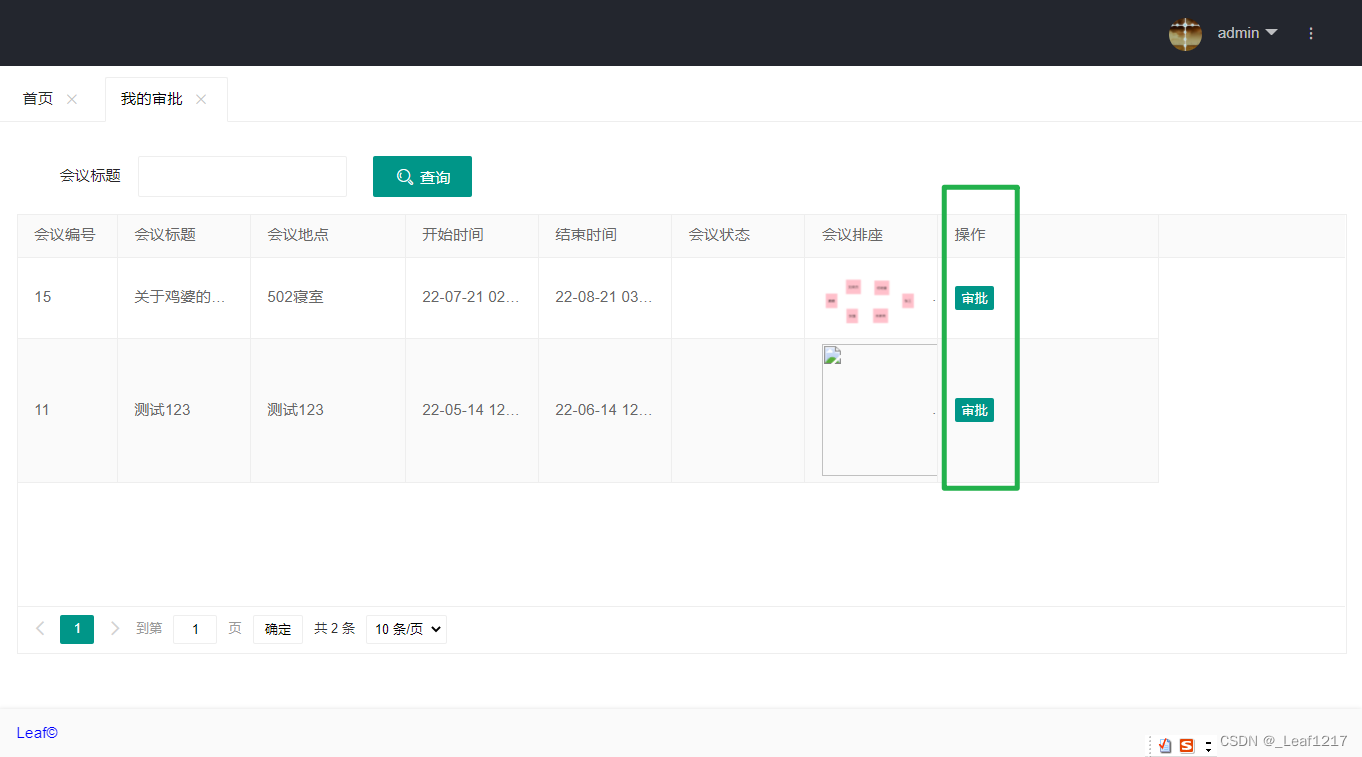Close the 我的审批 tab
Screen dimensions: 1362x757
(201, 99)
